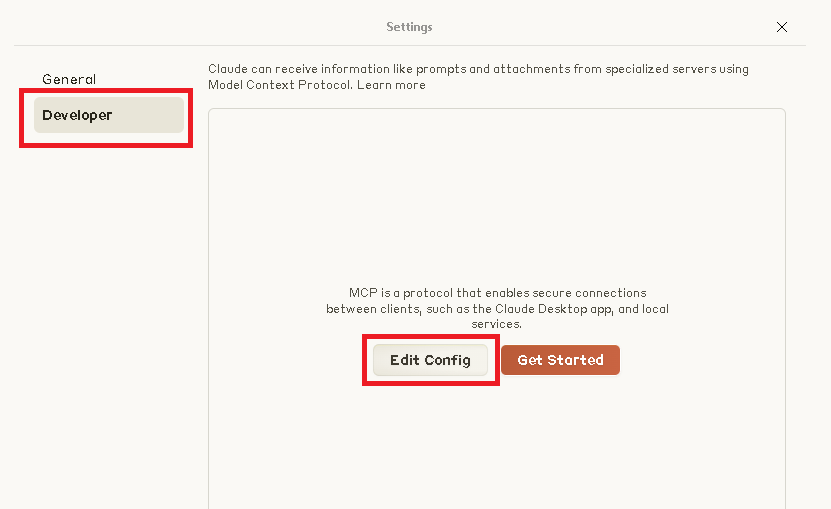Click the Edit Config button
The height and width of the screenshot is (509, 831).
(x=430, y=360)
